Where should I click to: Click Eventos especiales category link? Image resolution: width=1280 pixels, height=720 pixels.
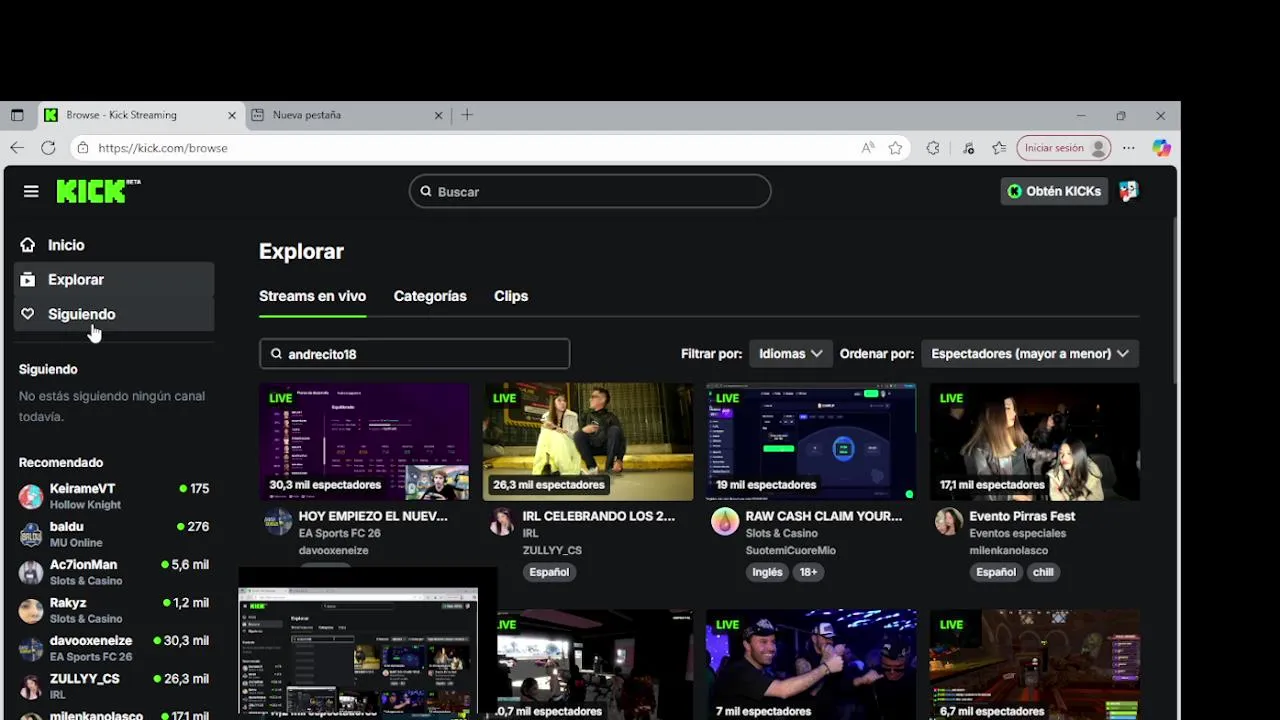pos(1017,534)
